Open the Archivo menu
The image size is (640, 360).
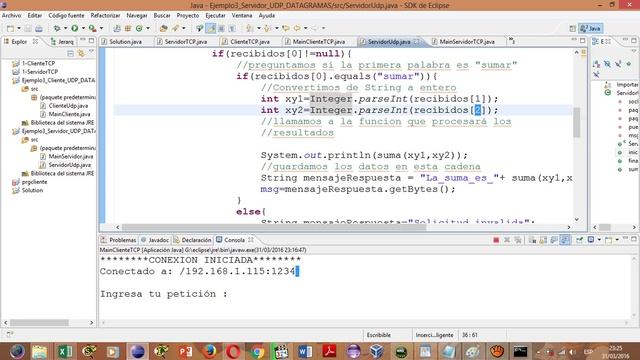pyautogui.click(x=11, y=16)
